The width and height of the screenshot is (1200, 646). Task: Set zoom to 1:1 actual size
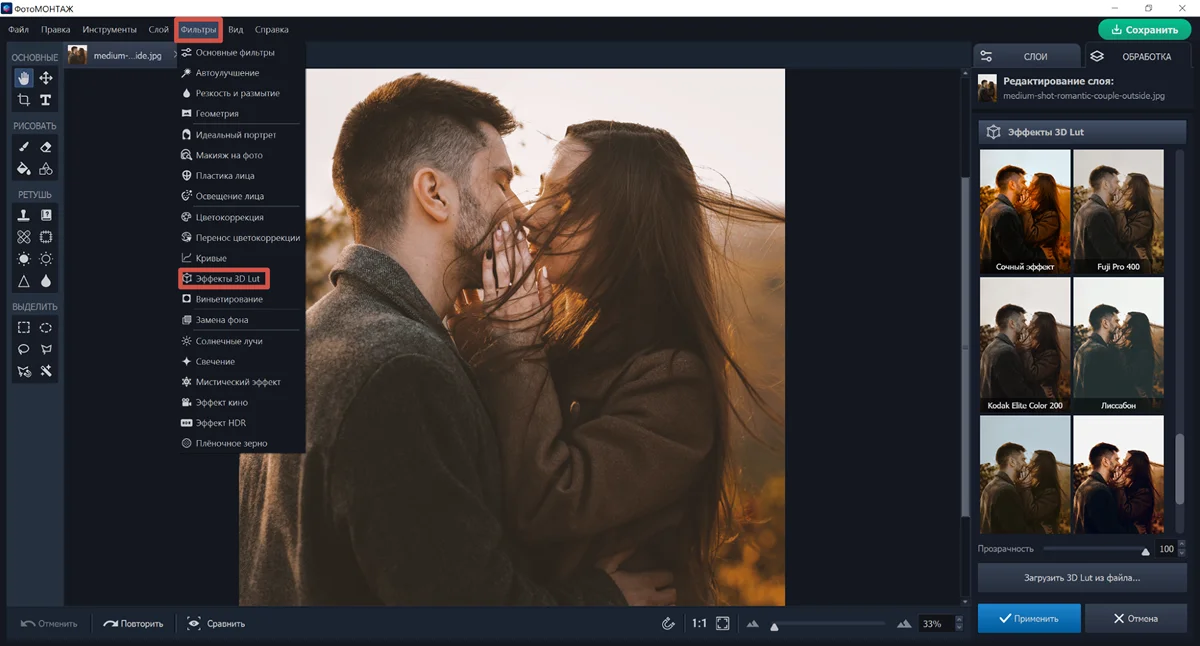coord(699,623)
